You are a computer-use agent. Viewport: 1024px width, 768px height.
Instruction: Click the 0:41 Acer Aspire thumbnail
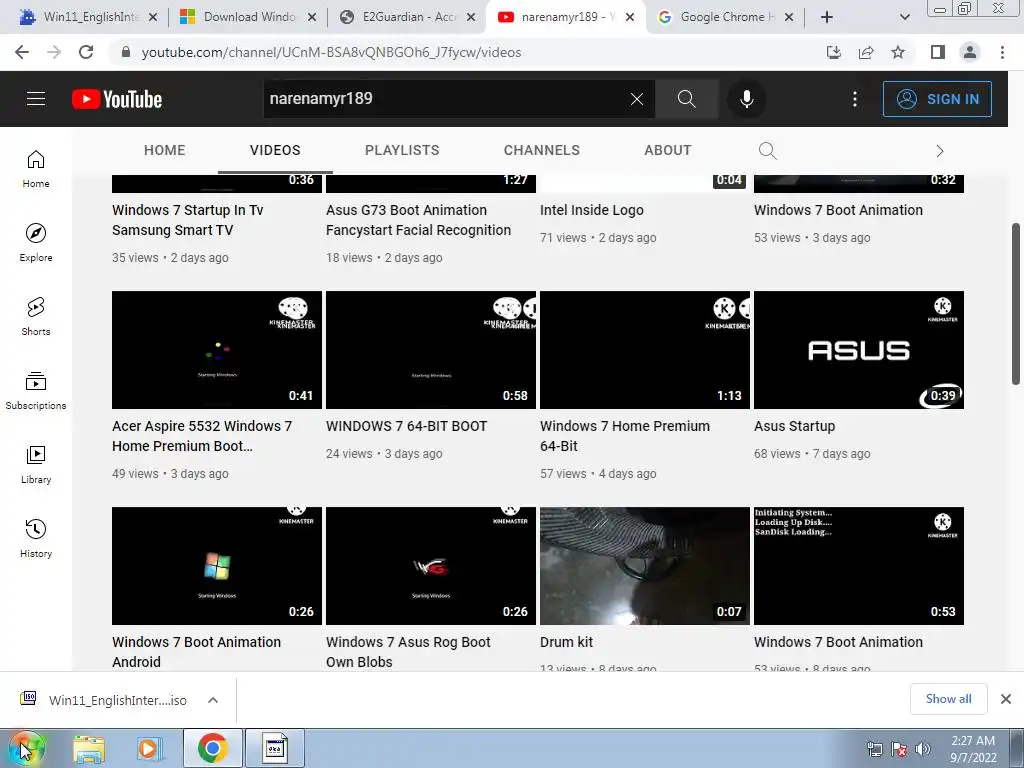217,350
